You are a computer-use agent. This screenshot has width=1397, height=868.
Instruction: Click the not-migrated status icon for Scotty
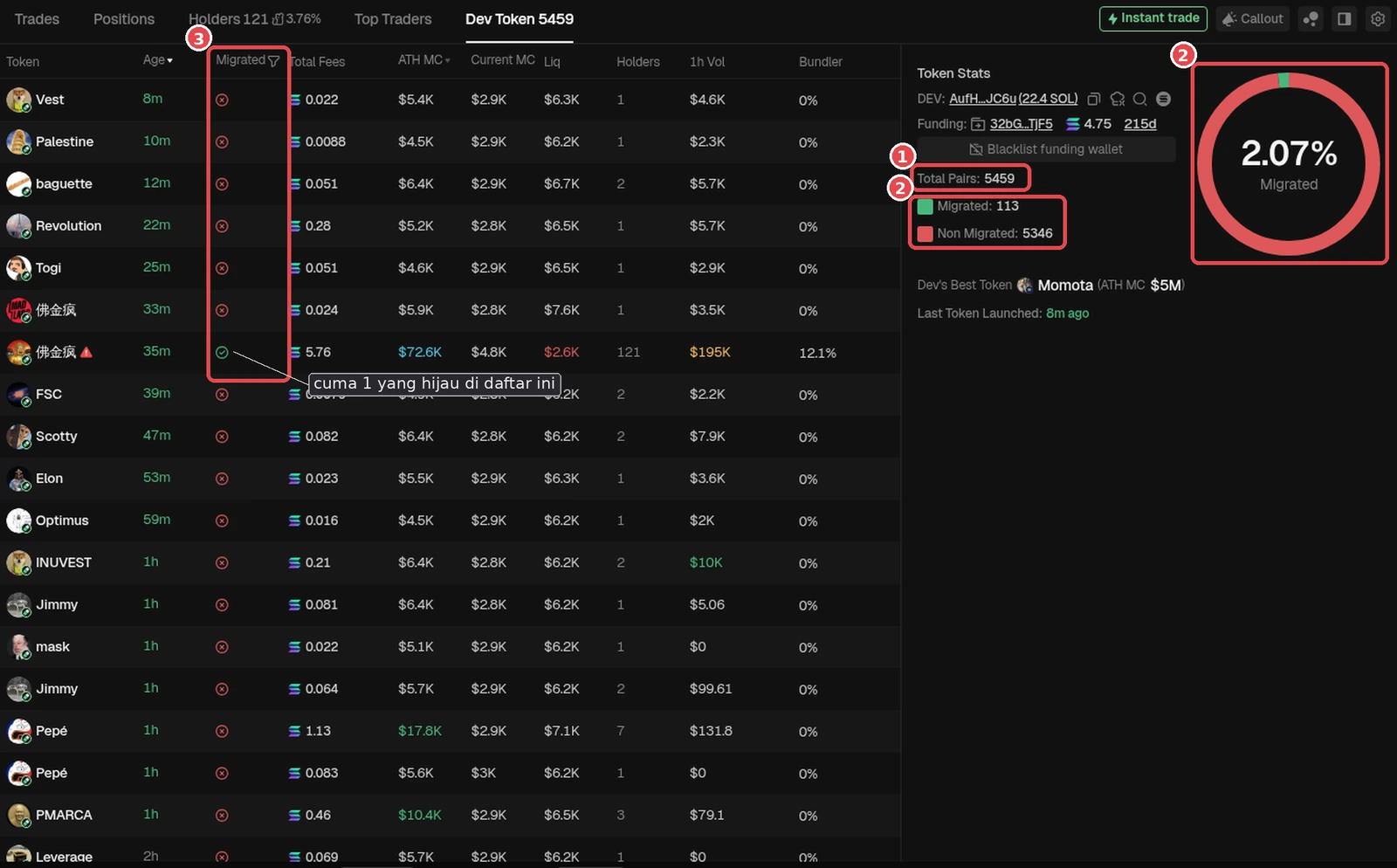(x=222, y=437)
